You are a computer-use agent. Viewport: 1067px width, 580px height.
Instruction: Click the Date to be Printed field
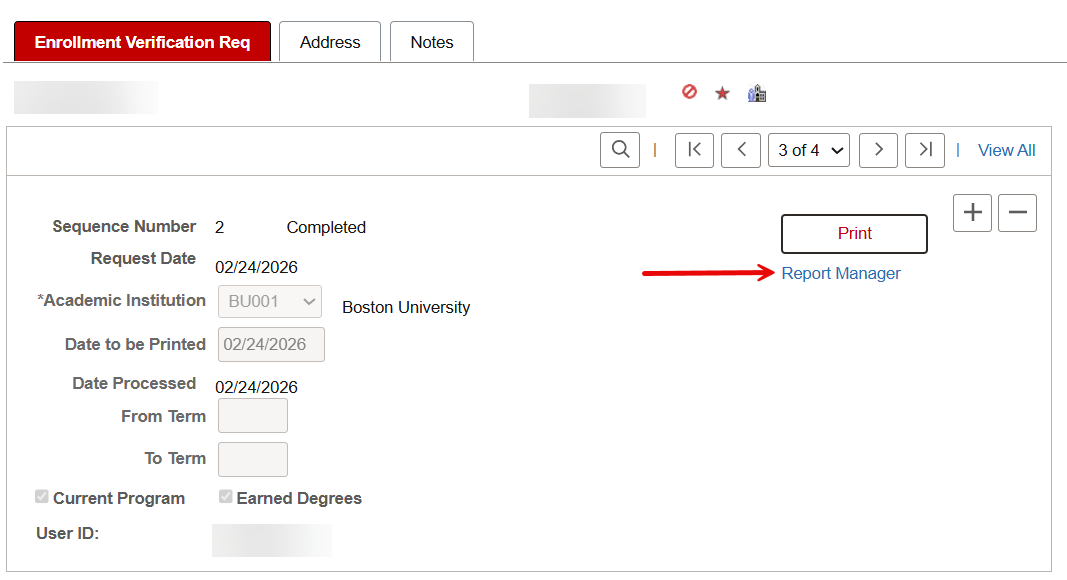[x=272, y=344]
